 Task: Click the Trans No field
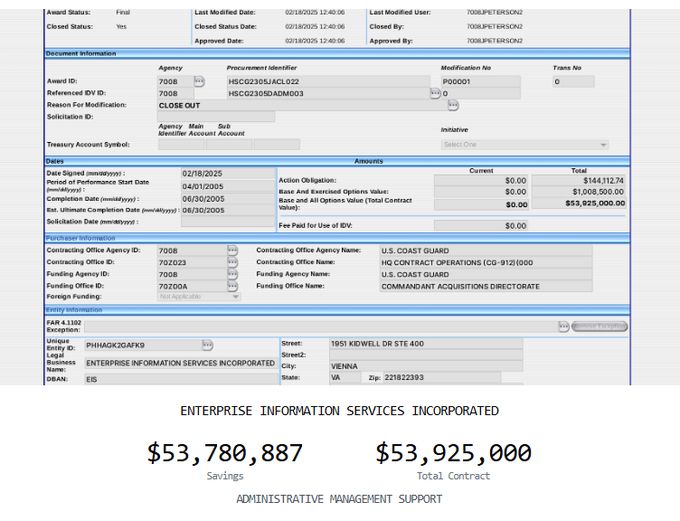(573, 82)
